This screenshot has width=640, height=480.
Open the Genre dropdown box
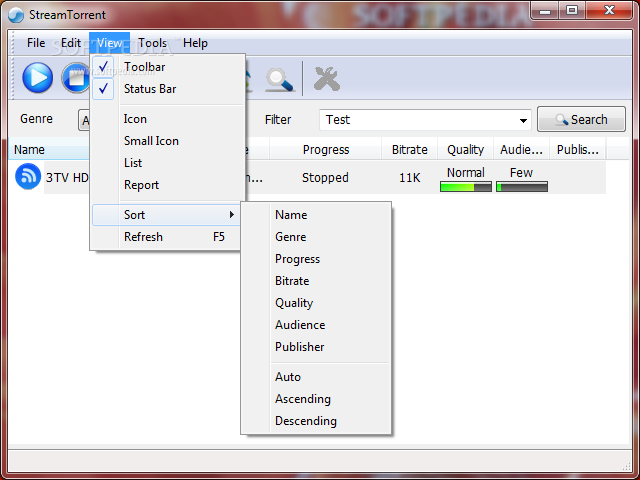click(x=84, y=120)
